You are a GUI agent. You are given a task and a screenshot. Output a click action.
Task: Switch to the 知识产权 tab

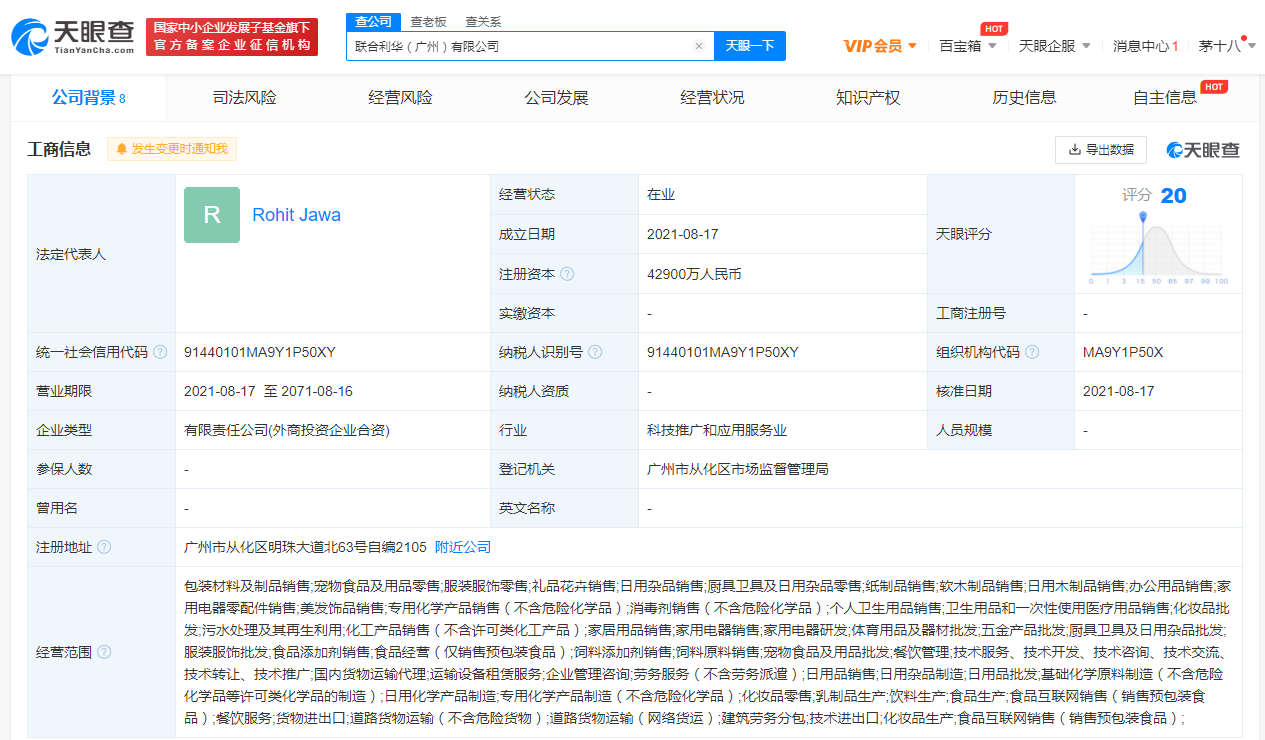(868, 97)
